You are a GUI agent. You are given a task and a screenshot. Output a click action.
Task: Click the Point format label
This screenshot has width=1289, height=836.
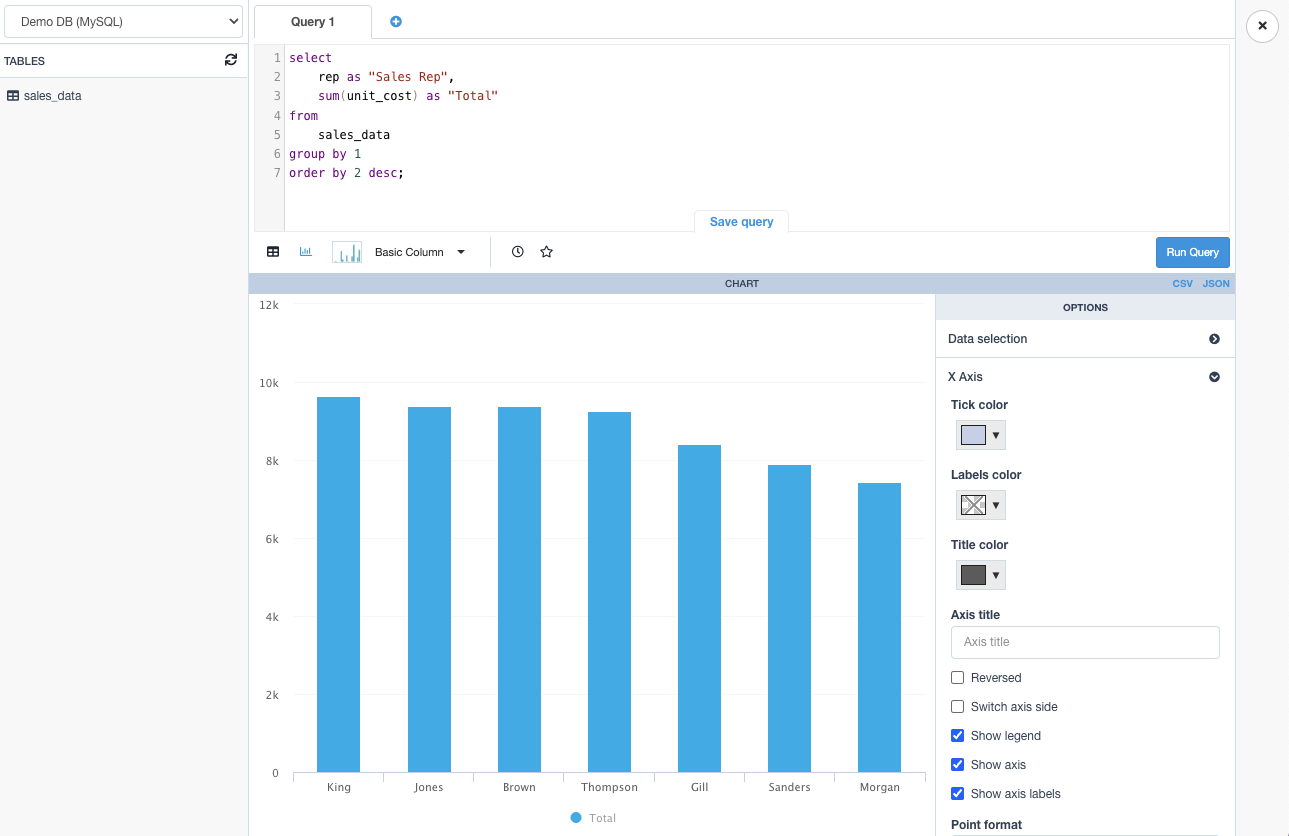[987, 825]
